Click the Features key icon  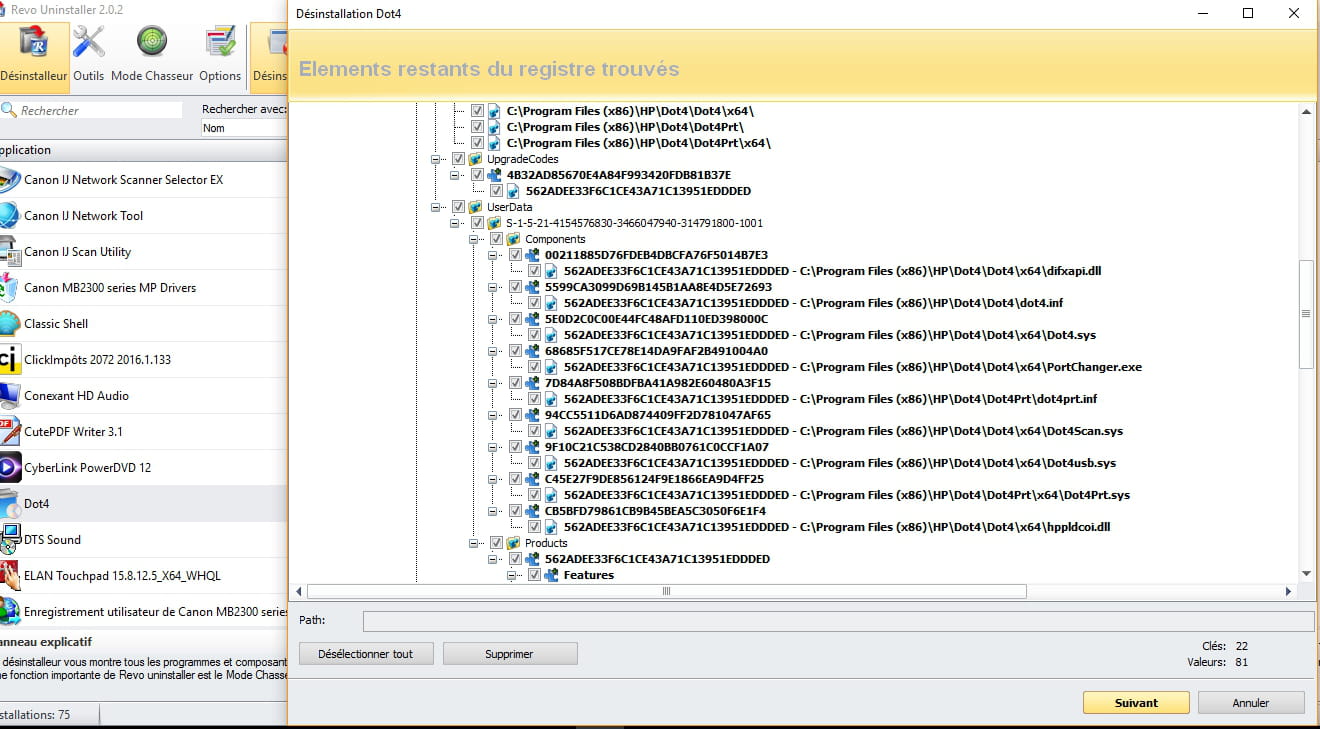(x=552, y=575)
